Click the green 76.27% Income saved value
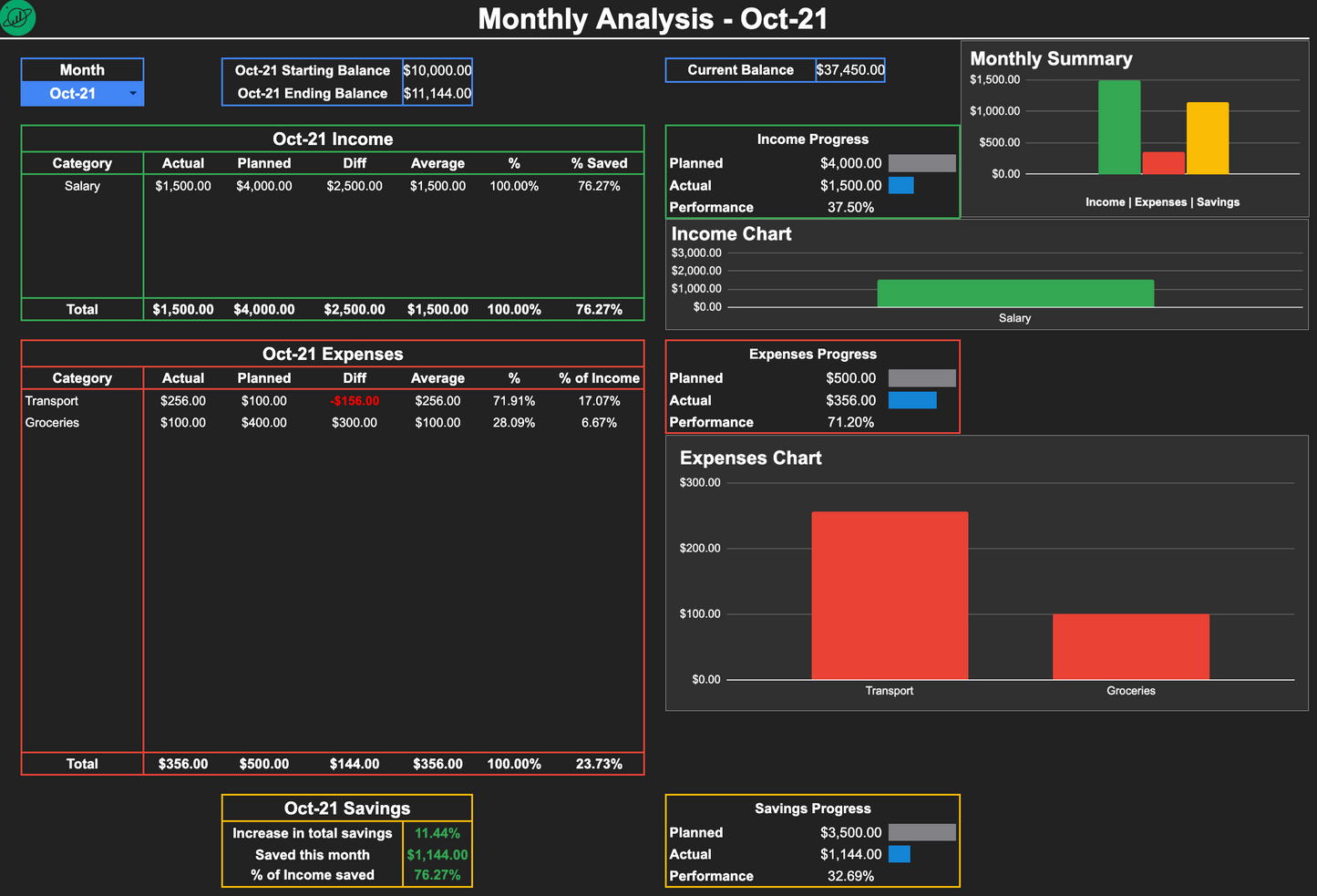This screenshot has height=896, width=1317. [x=437, y=876]
